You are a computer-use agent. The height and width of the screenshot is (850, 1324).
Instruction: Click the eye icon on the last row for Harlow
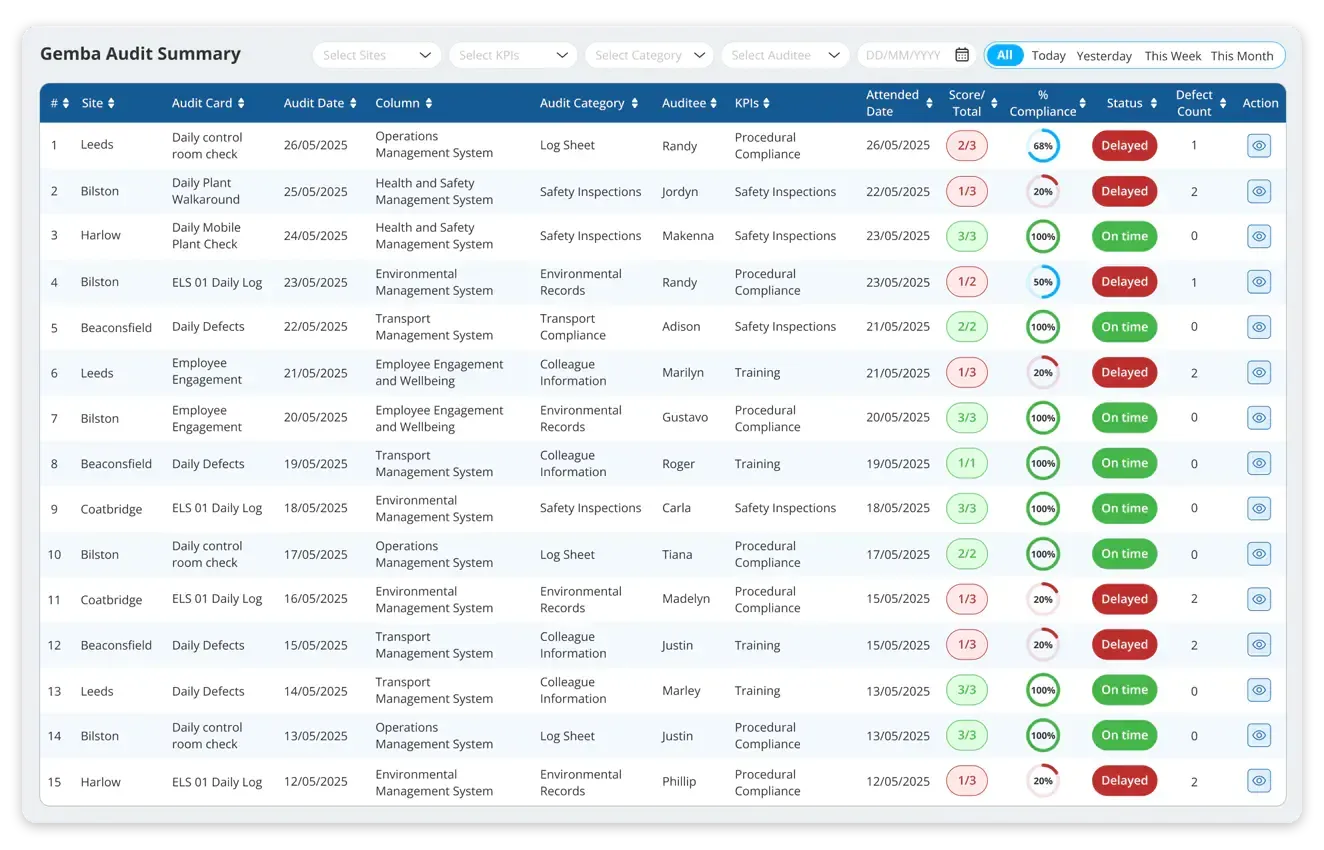[1258, 781]
